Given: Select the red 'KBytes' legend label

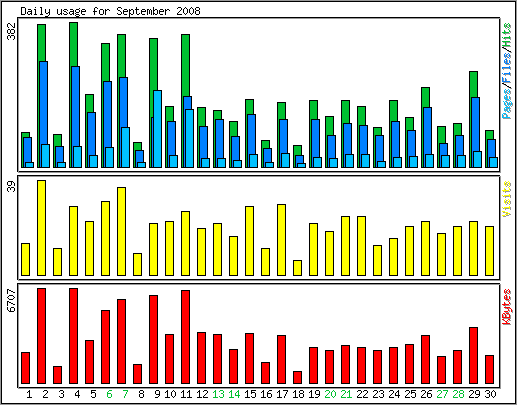Looking at the screenshot, I should [507, 307].
